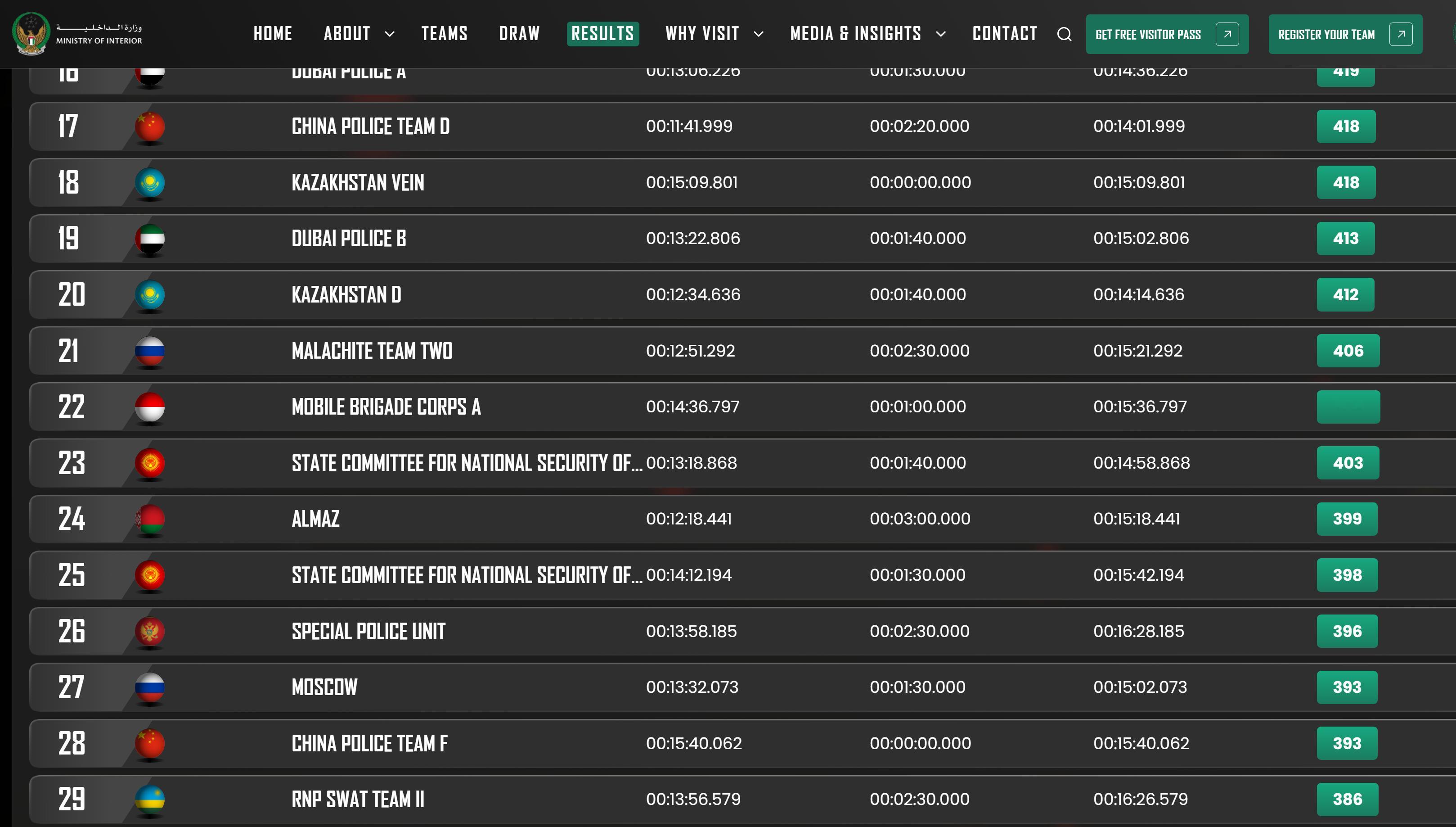Click Get Free Visitor Pass button
The image size is (1456, 827).
point(1167,34)
